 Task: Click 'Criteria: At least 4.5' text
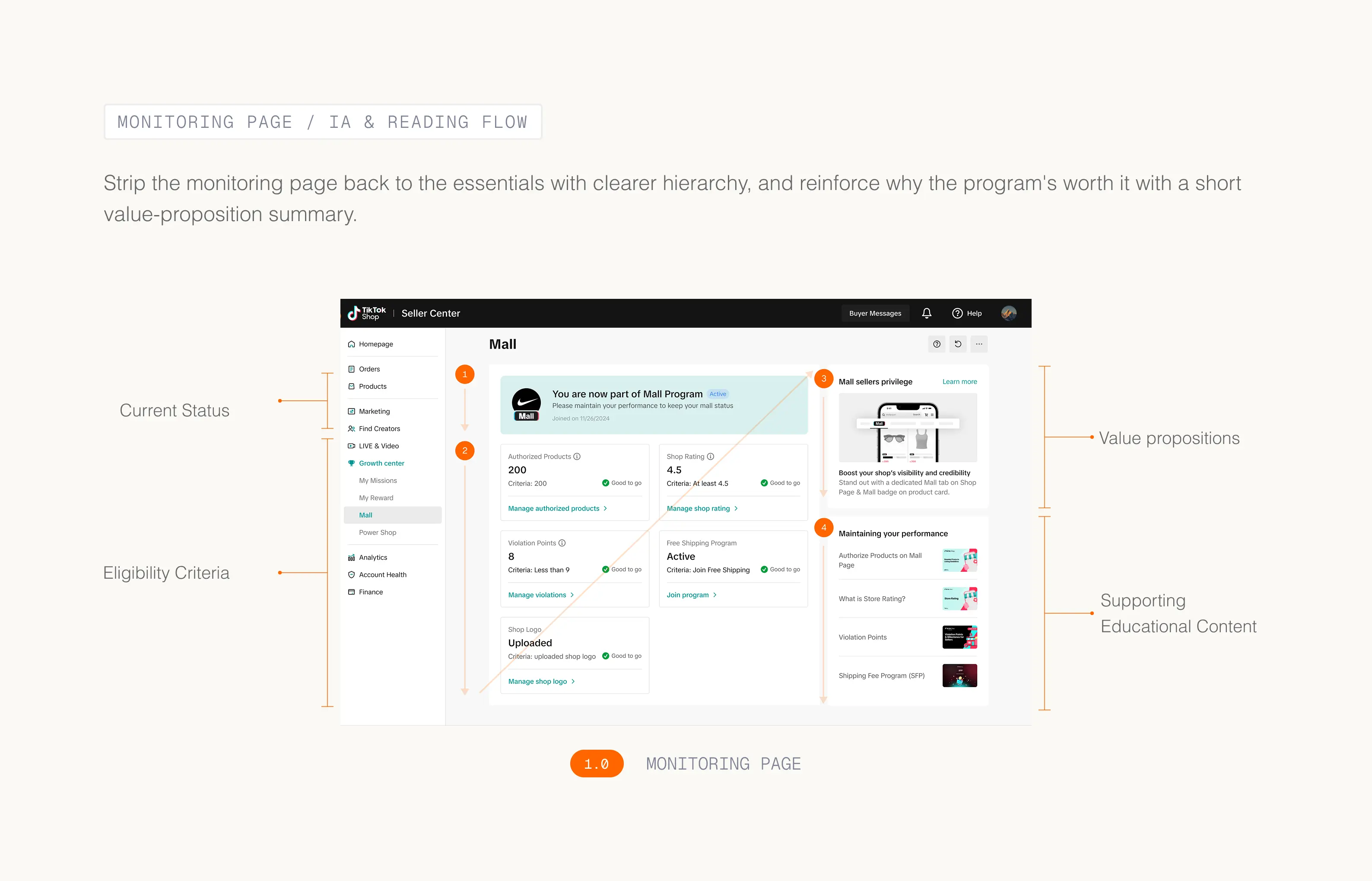(697, 483)
